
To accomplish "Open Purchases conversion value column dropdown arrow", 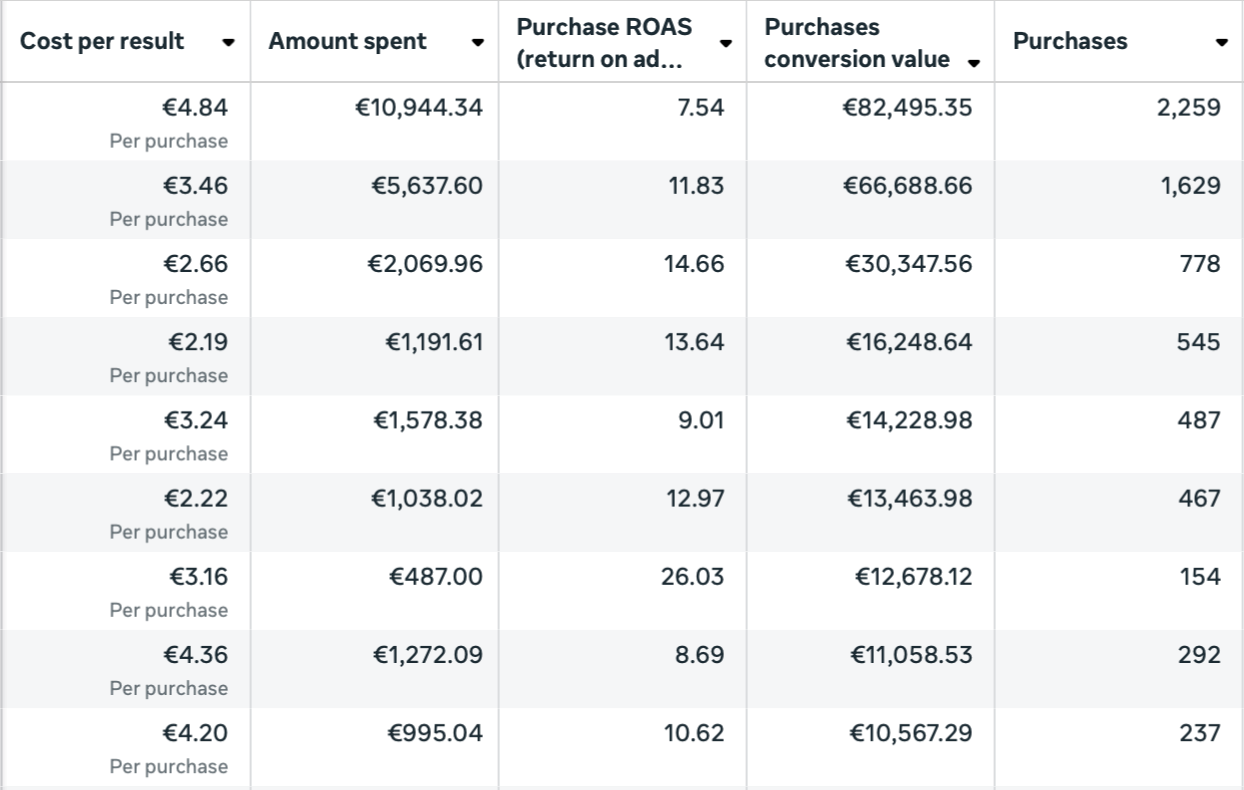I will 974,64.
